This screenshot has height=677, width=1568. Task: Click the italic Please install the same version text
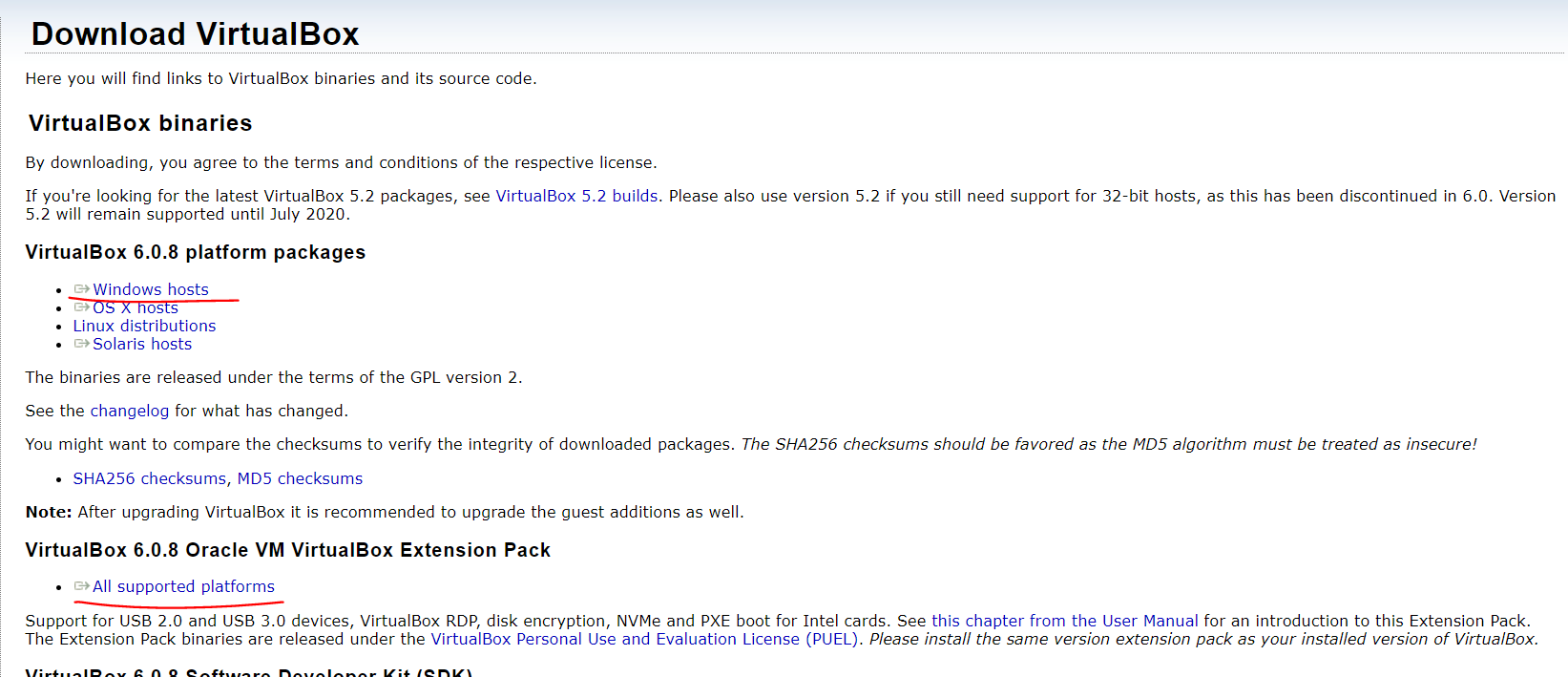tap(1204, 639)
